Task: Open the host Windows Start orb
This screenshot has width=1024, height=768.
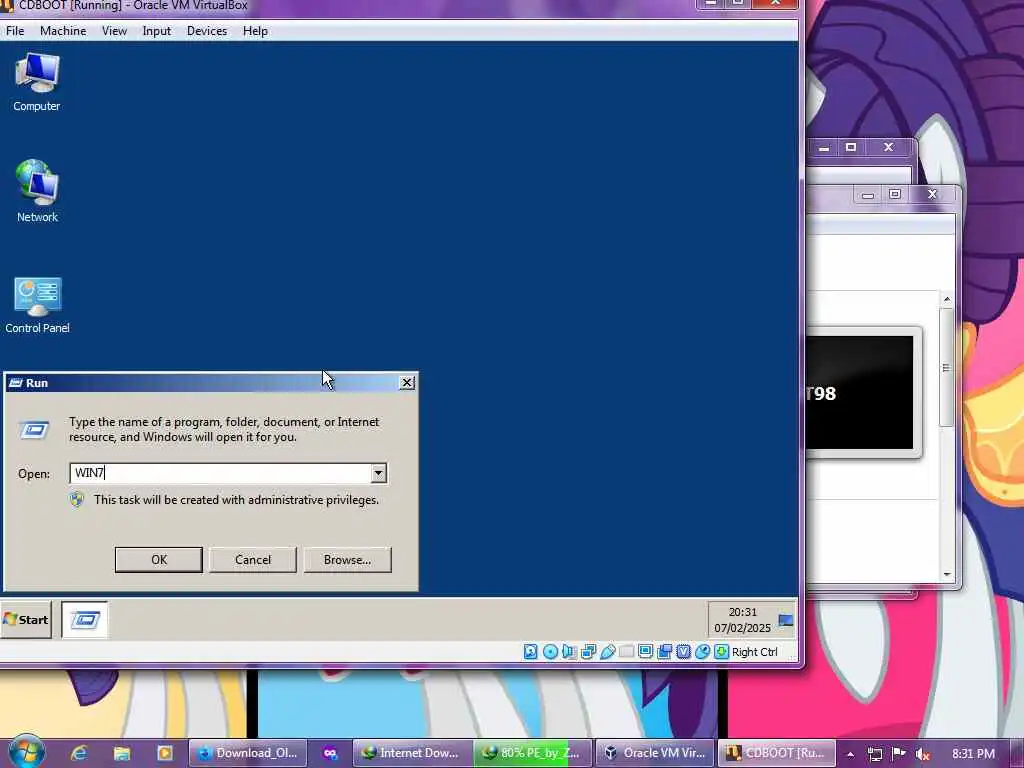Action: click(26, 752)
